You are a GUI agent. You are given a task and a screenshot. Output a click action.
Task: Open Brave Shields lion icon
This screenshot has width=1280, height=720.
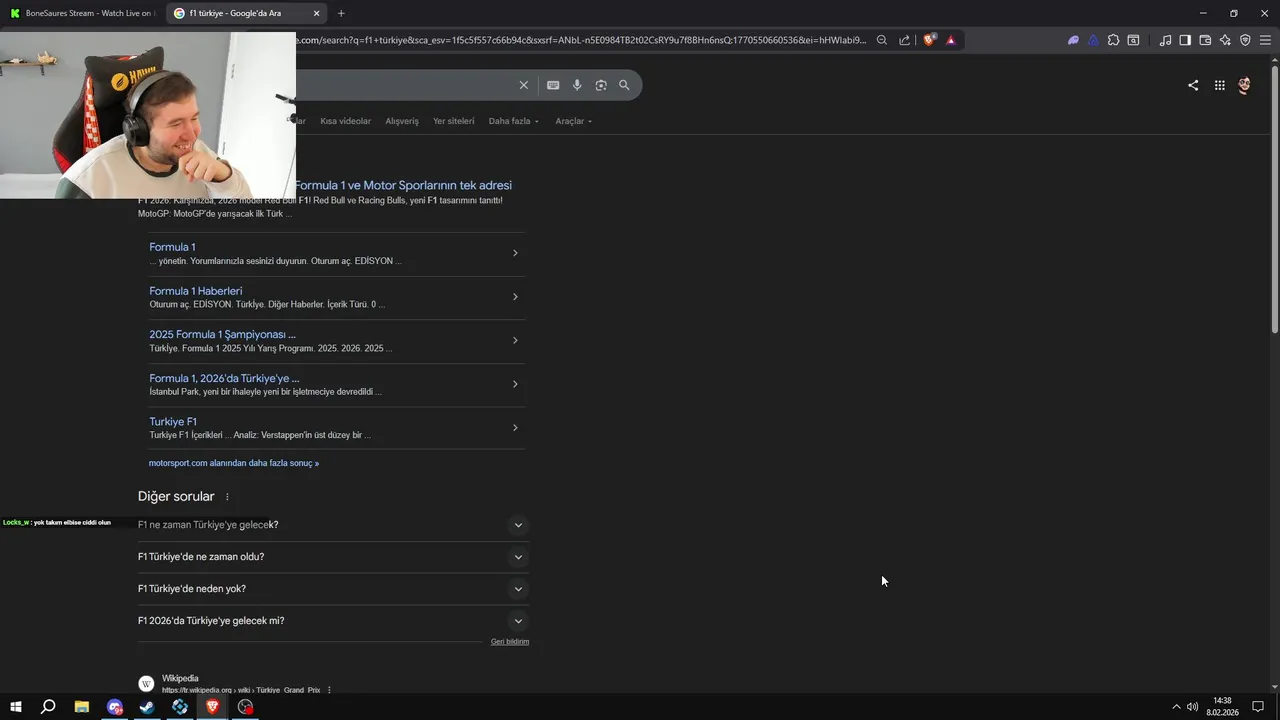coord(929,40)
